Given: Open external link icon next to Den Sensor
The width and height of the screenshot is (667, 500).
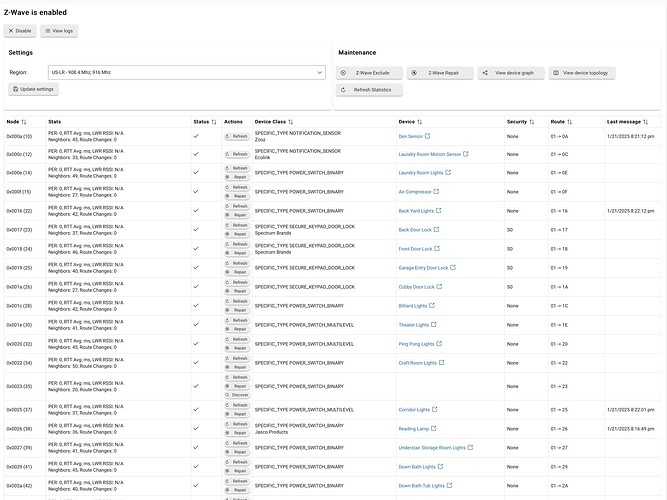Looking at the screenshot, I should (428, 136).
